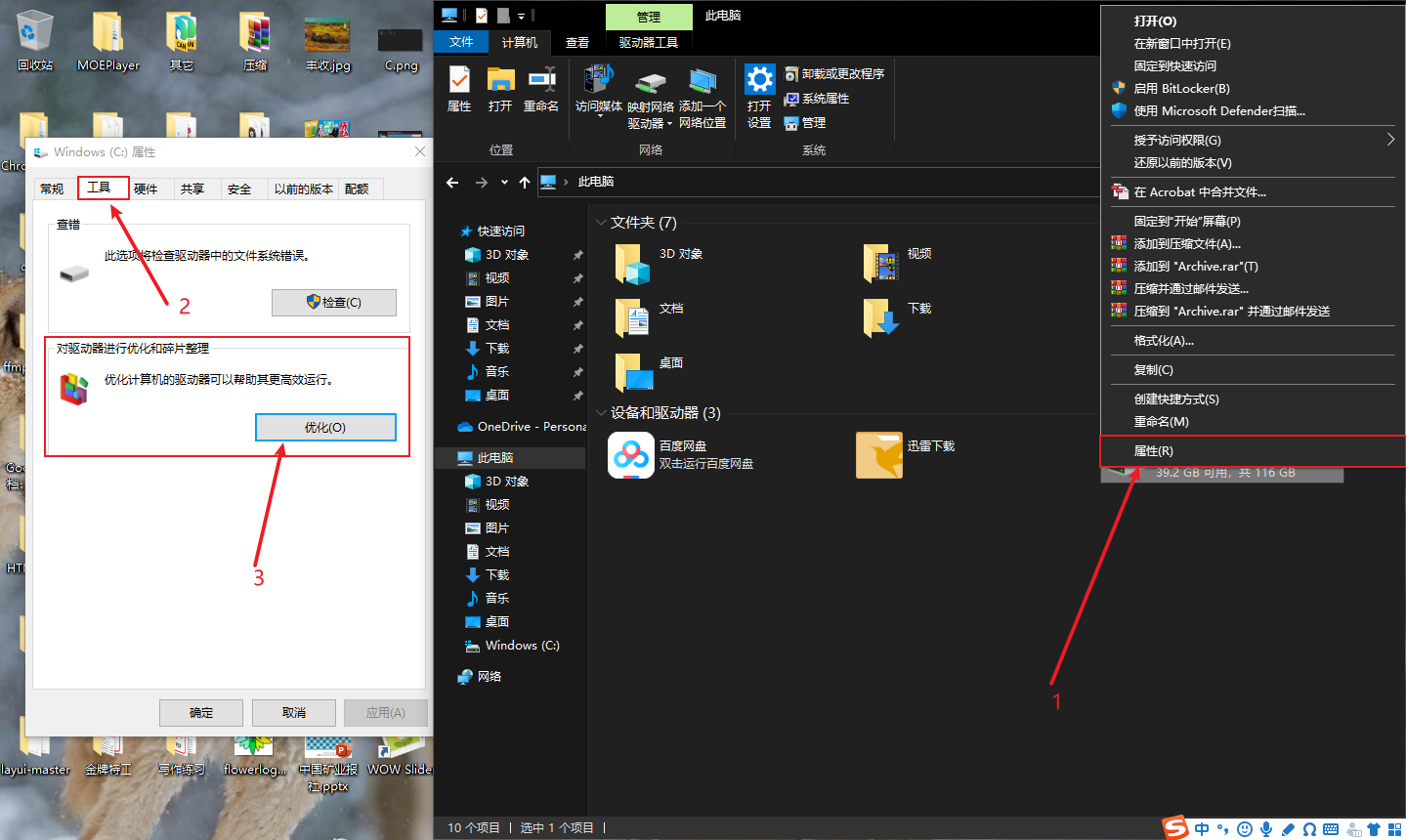1406x840 pixels.
Task: Choose 打开(O) in context menu
Action: 1253,21
